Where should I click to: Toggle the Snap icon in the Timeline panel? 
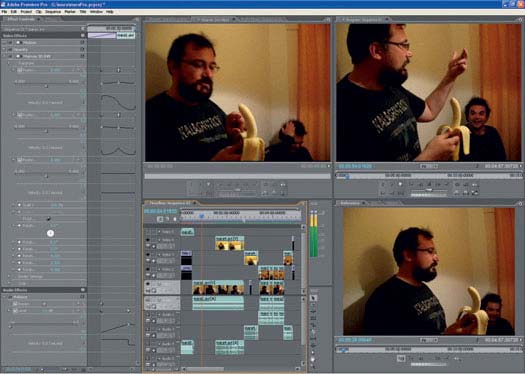160,219
